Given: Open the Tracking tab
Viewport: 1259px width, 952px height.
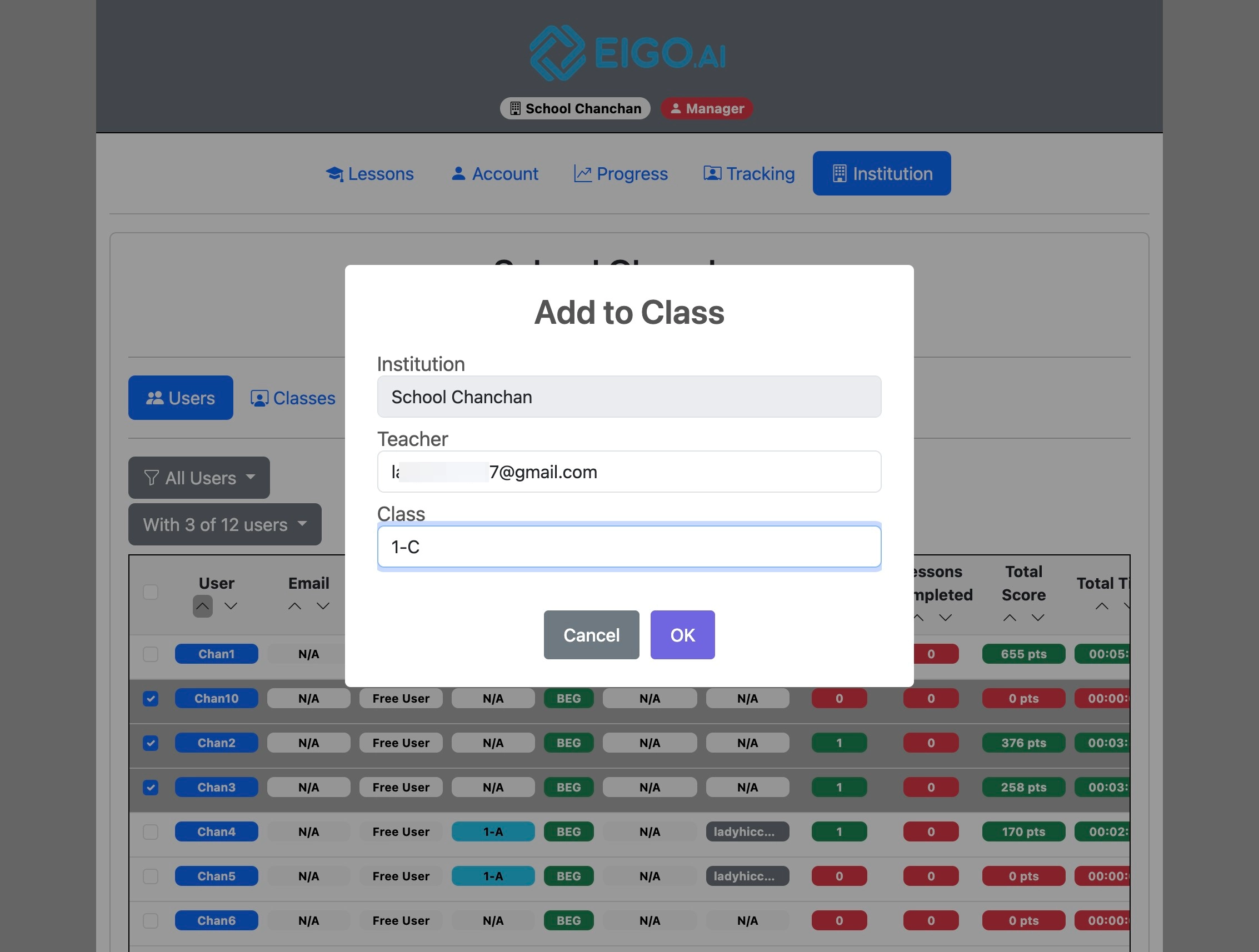Looking at the screenshot, I should (x=749, y=173).
